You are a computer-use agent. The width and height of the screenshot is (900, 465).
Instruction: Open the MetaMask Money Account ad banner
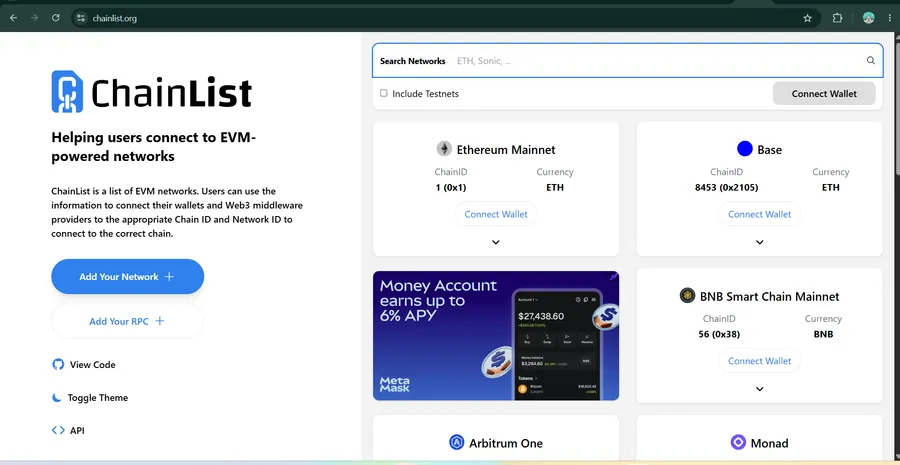tap(496, 335)
